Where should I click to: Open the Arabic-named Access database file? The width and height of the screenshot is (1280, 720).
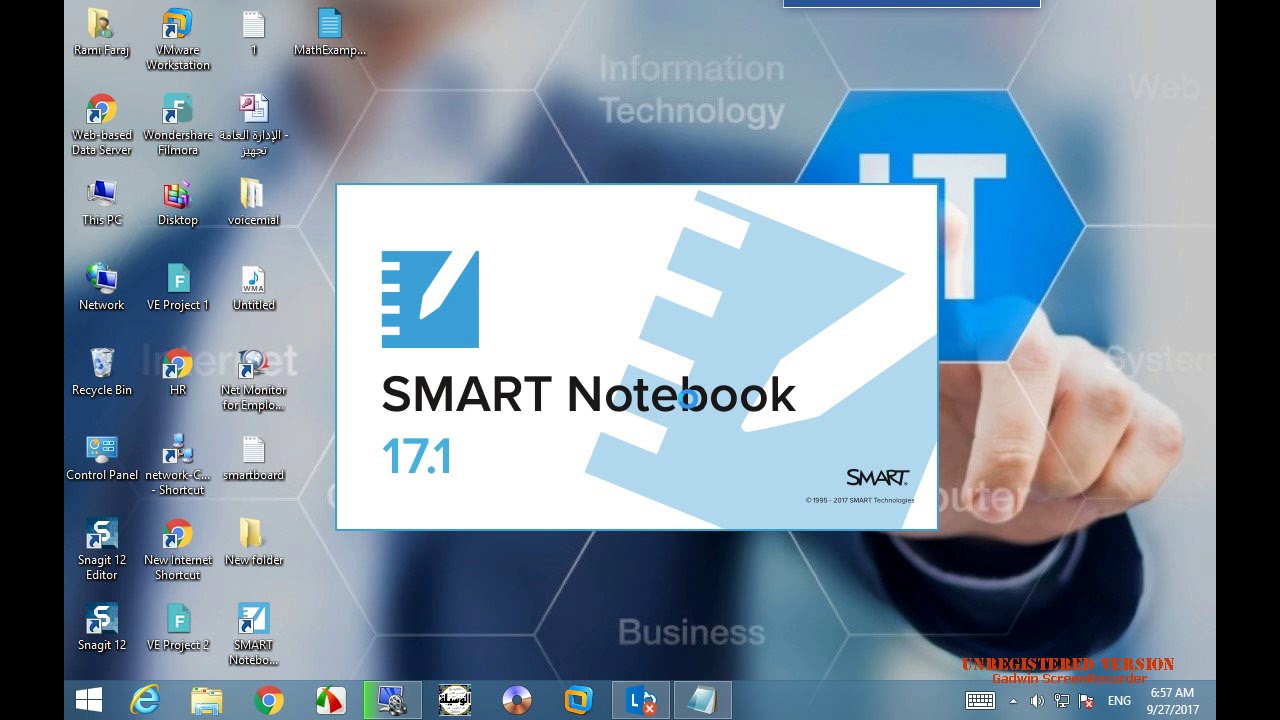(x=254, y=125)
